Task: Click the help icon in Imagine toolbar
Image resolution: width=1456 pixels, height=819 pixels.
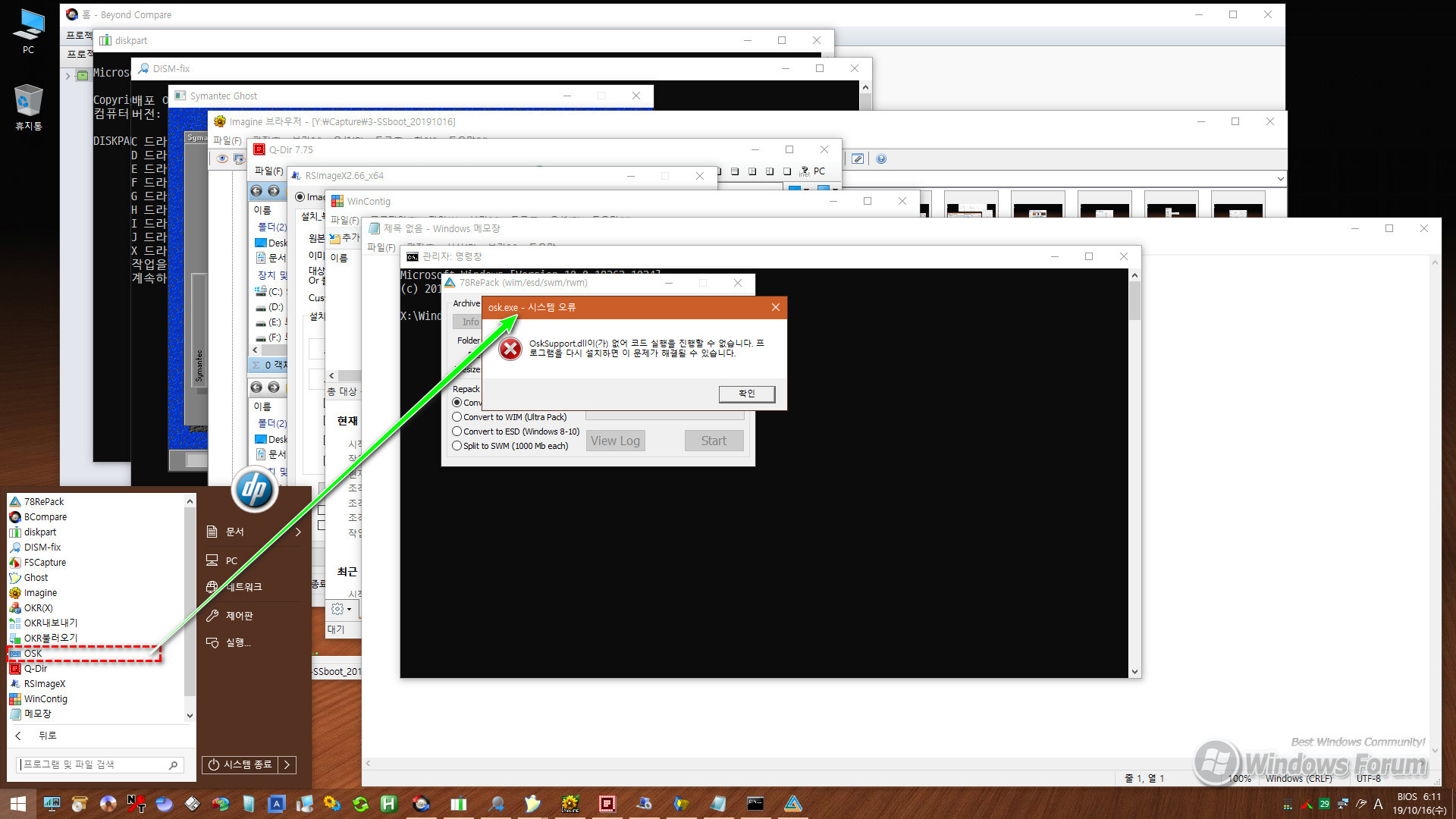Action: coord(880,158)
